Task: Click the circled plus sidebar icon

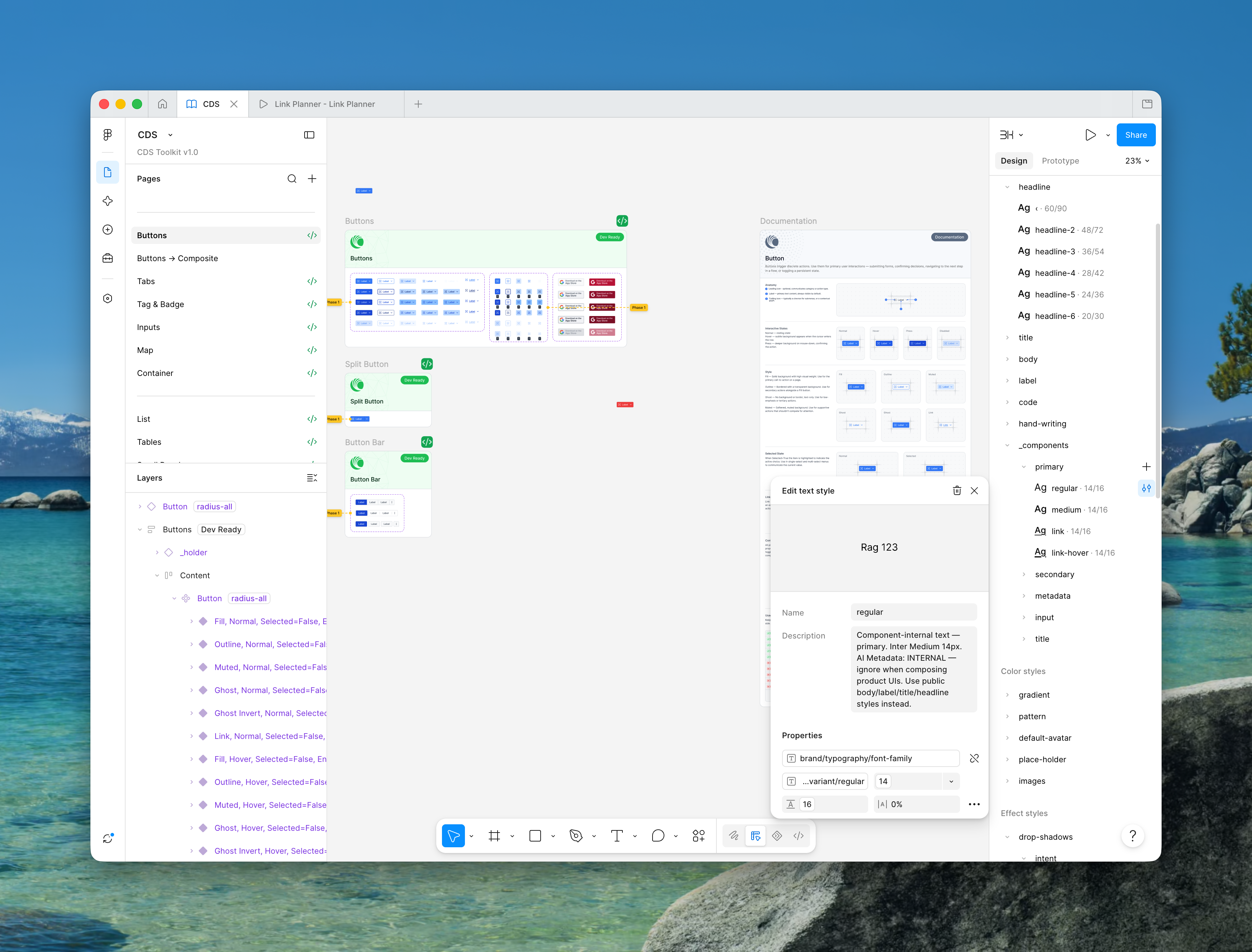Action: 108,230
